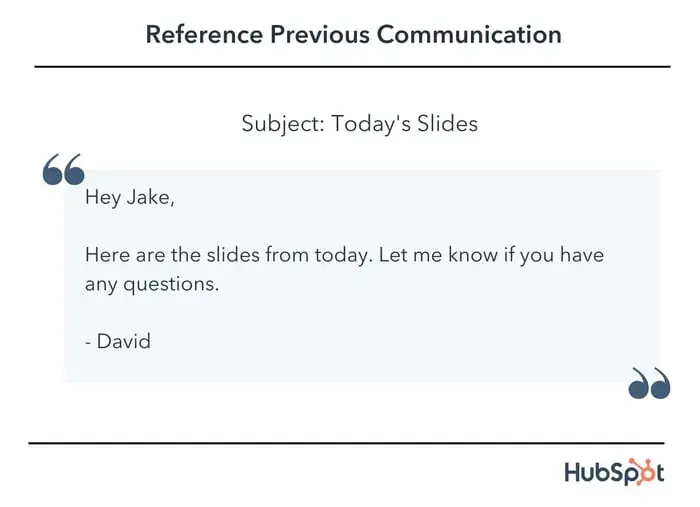
Task: Click empty light blue area below the signature
Action: 350,366
